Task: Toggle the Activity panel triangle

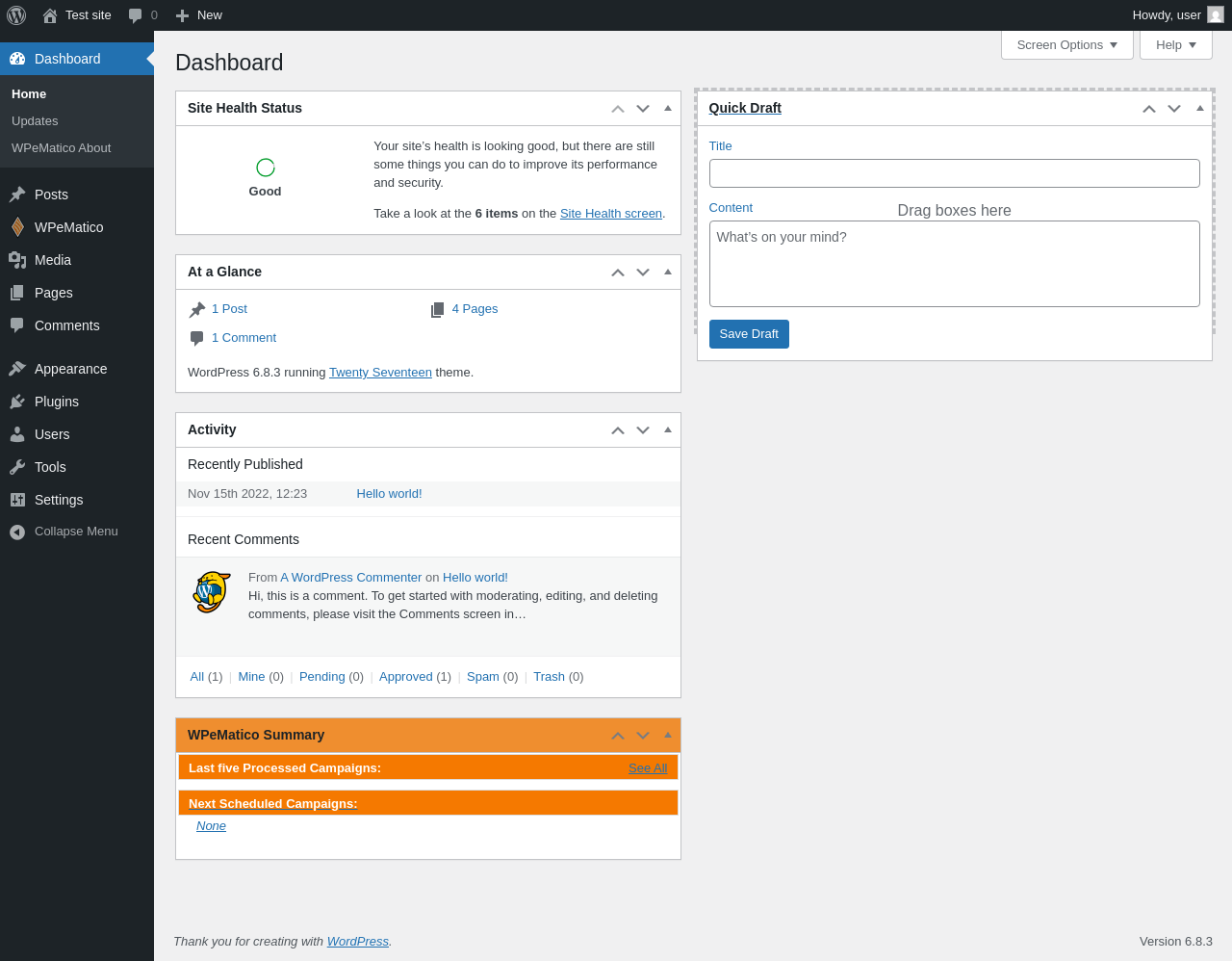Action: (668, 429)
